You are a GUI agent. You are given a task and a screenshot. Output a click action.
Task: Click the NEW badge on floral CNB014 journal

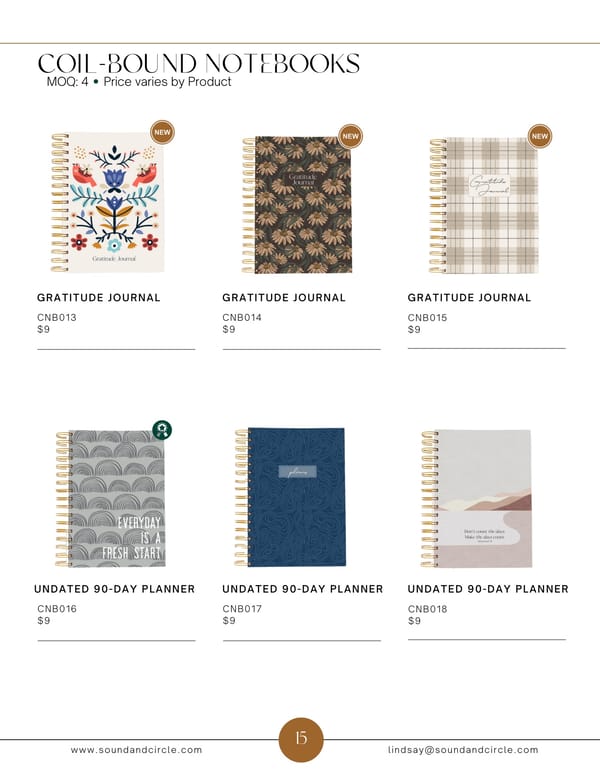click(x=350, y=136)
